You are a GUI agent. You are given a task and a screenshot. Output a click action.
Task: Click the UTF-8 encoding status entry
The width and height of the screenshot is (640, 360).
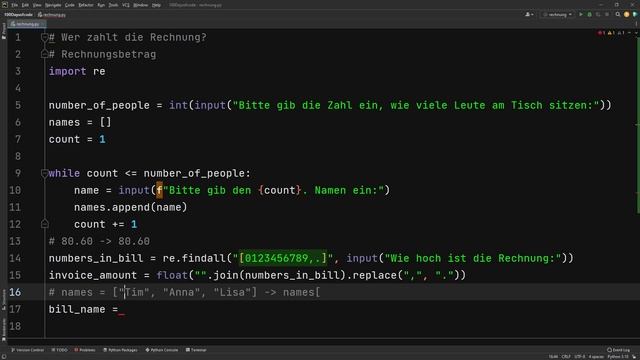[580, 357]
